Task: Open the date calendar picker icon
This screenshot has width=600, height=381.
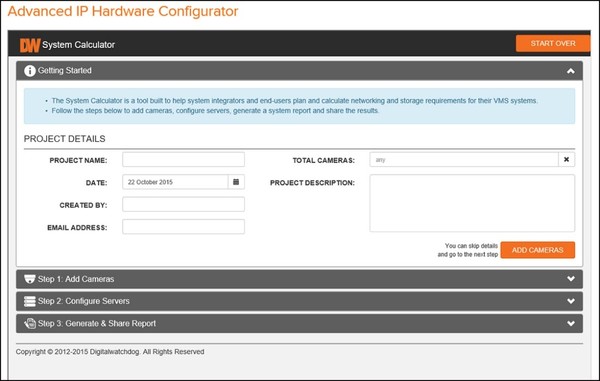Action: click(x=236, y=182)
